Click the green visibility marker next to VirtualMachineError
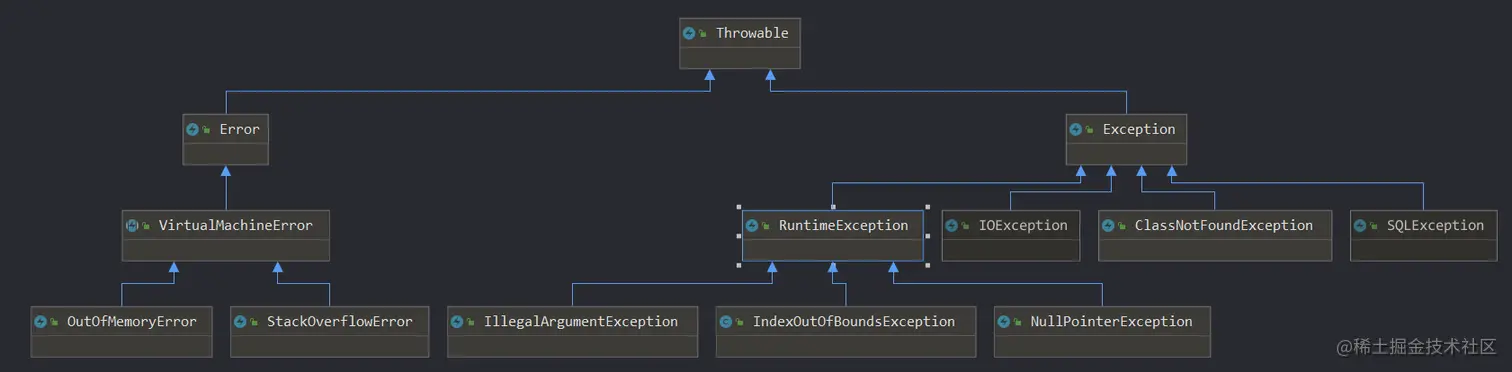This screenshot has height=372, width=1512. coord(146,226)
